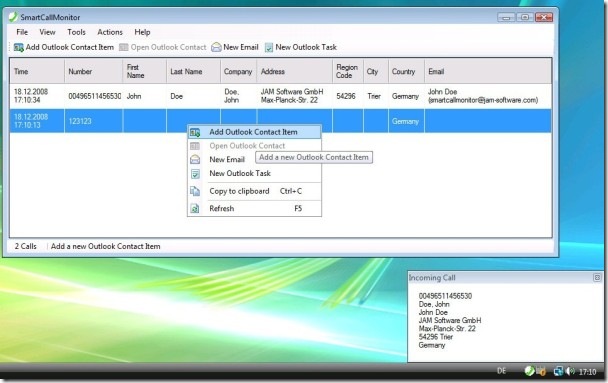Click the volume speaker tray icon
Image resolution: width=608 pixels, height=383 pixels.
[x=570, y=371]
